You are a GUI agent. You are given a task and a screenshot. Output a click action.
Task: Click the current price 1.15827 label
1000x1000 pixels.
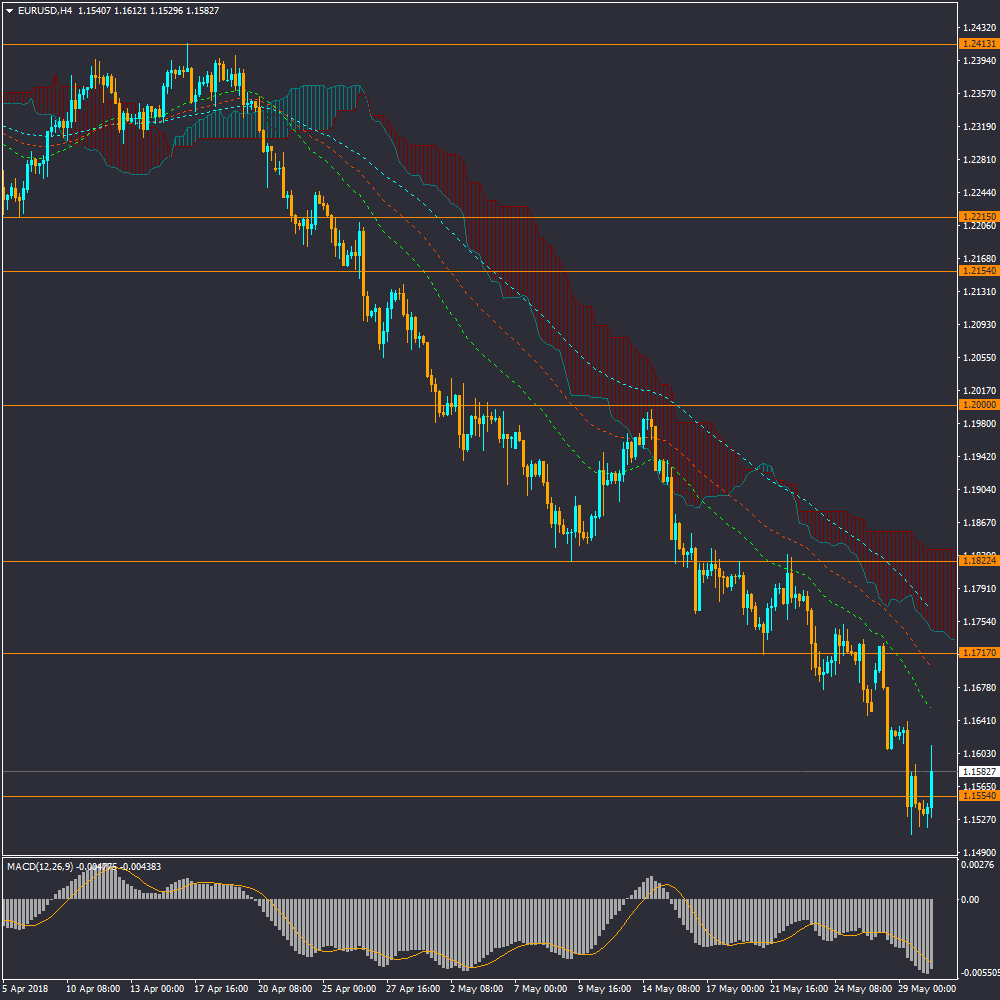978,772
